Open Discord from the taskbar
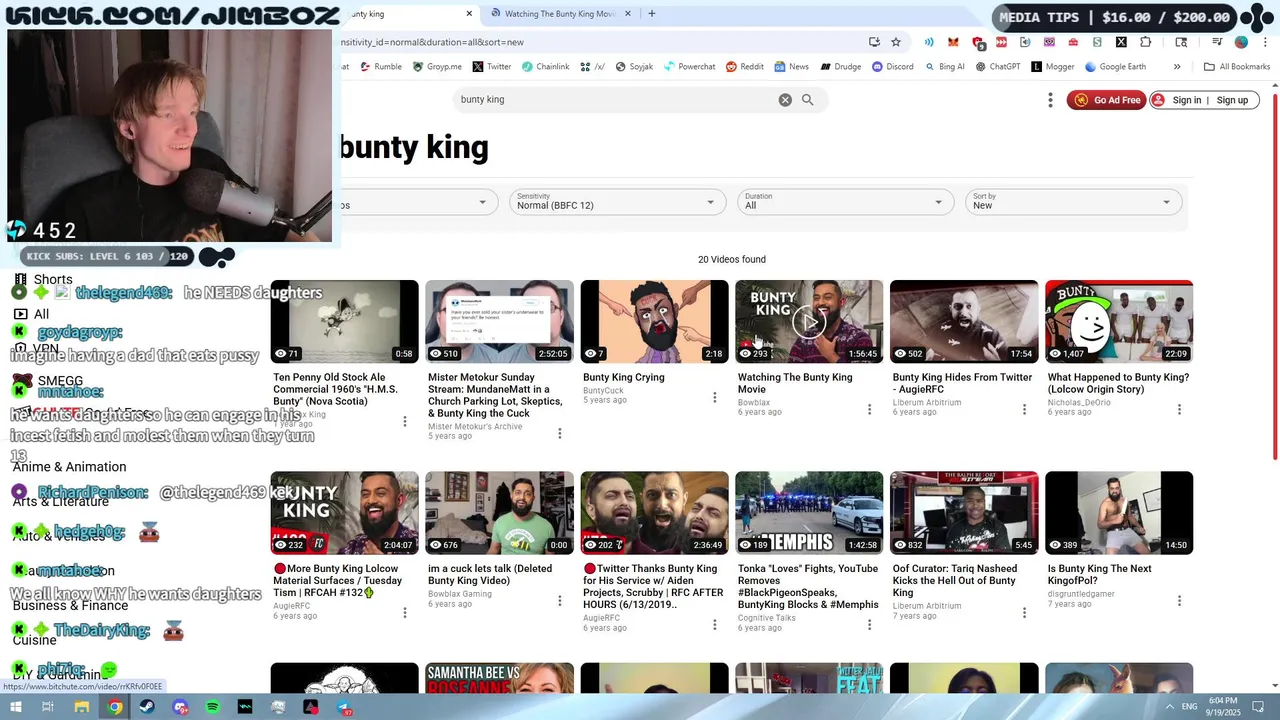1280x720 pixels. (180, 707)
